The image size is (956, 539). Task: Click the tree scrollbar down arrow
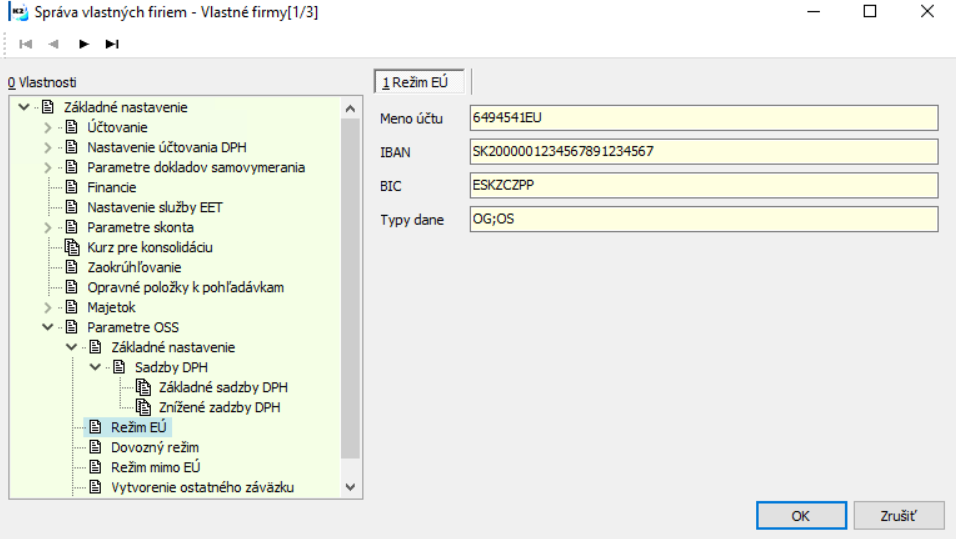[350, 487]
